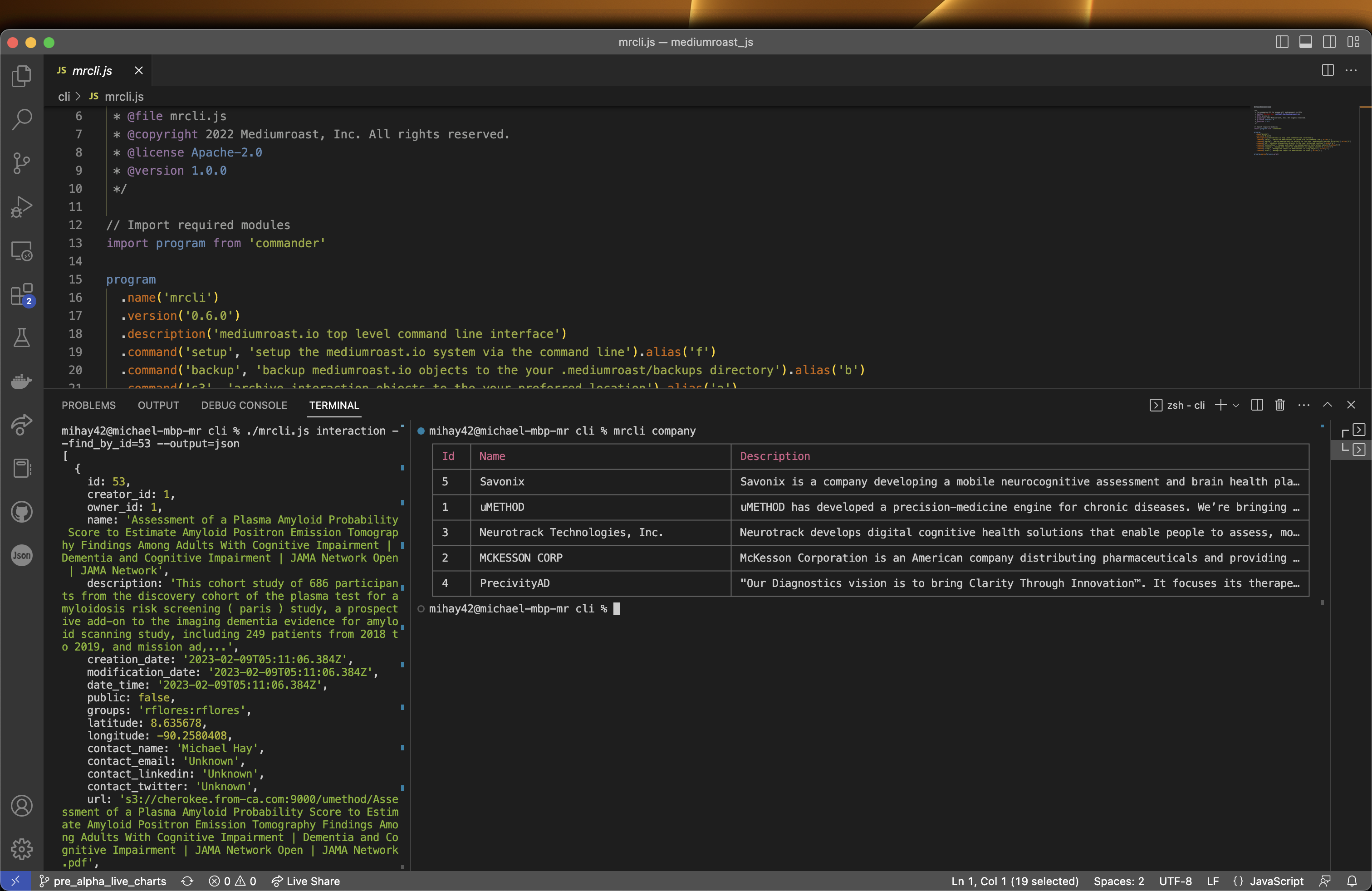Kill the zsh terminal with trash icon
Image resolution: width=1372 pixels, height=891 pixels.
pyautogui.click(x=1279, y=405)
